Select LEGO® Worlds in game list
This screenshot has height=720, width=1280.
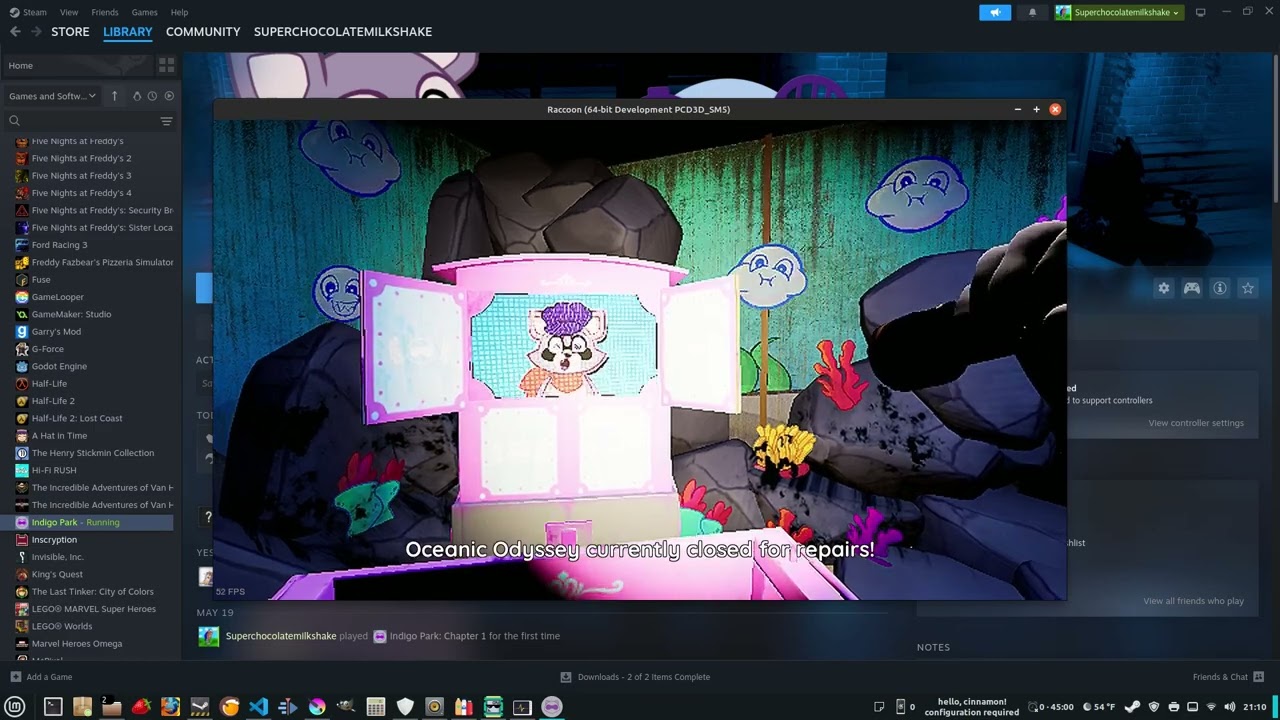[x=61, y=626]
